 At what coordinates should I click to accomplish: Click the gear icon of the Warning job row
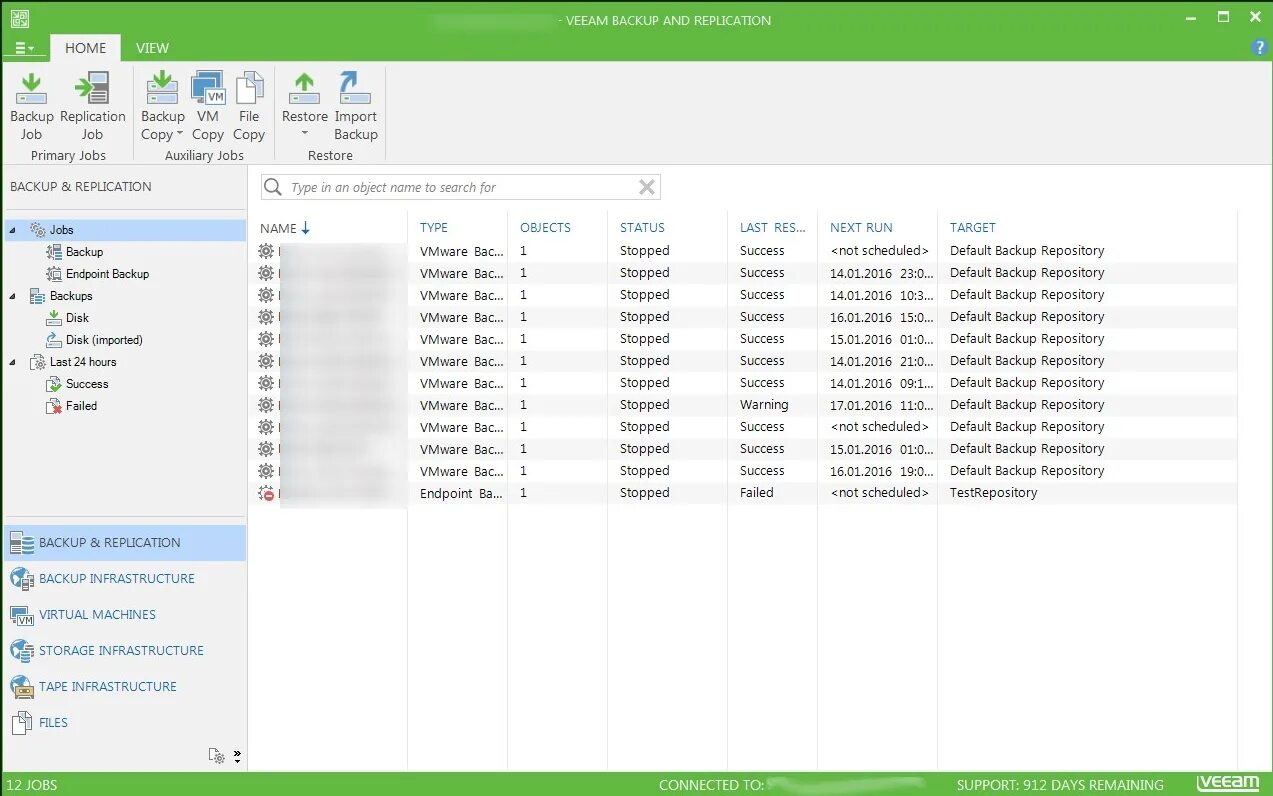coord(266,405)
